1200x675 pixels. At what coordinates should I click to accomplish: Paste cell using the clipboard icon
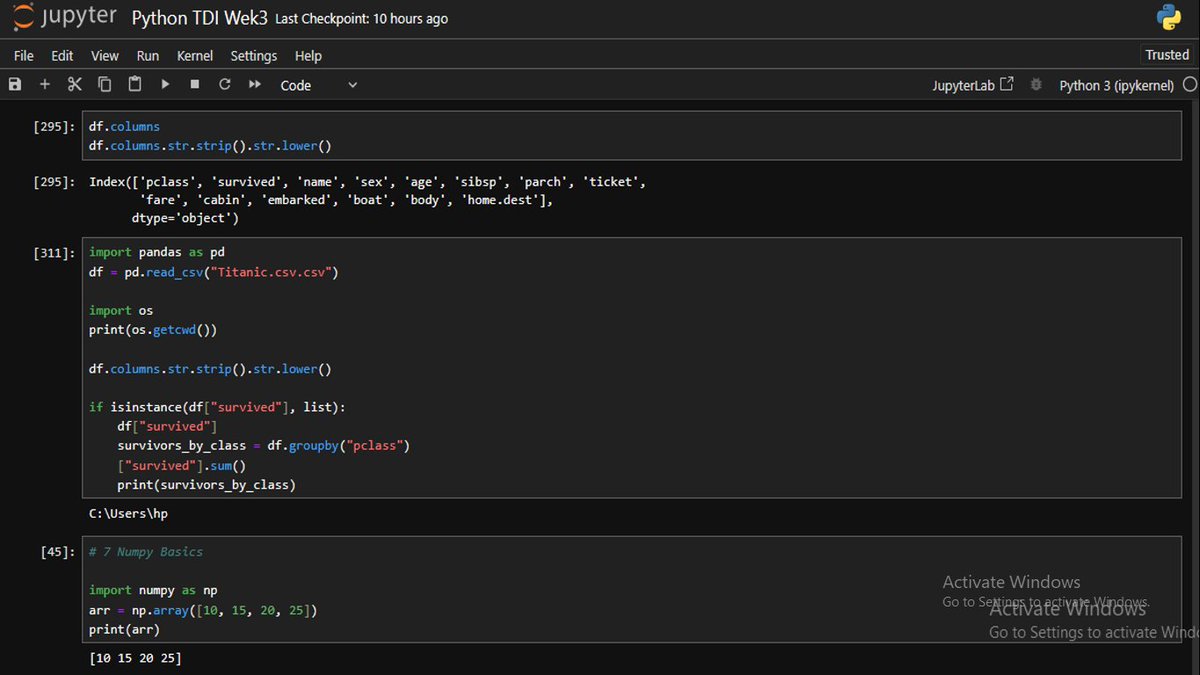point(135,85)
